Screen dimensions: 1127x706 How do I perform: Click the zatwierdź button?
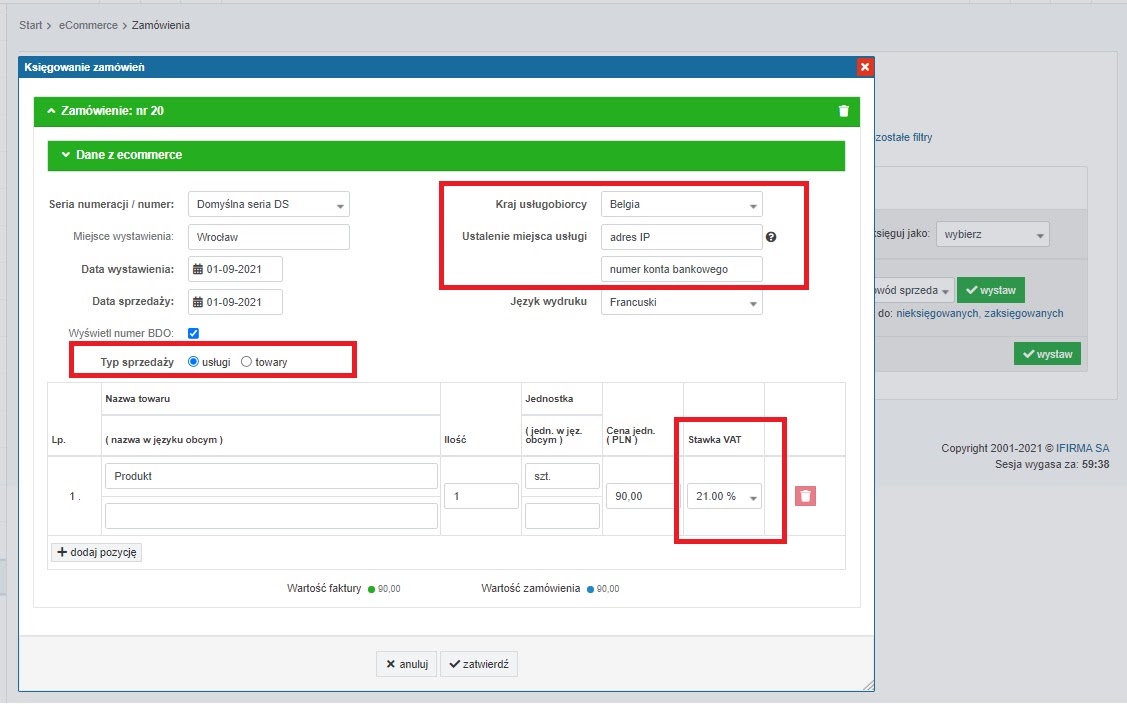pos(479,664)
